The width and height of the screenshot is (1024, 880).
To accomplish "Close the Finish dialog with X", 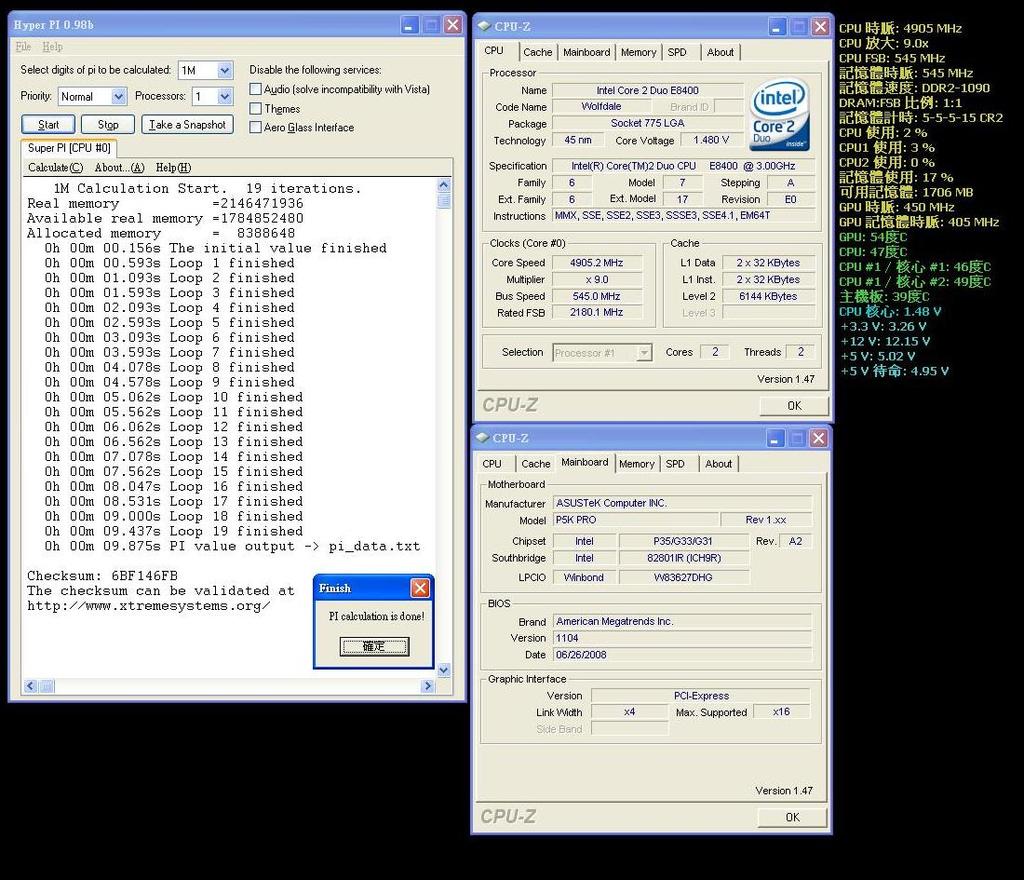I will pos(420,588).
